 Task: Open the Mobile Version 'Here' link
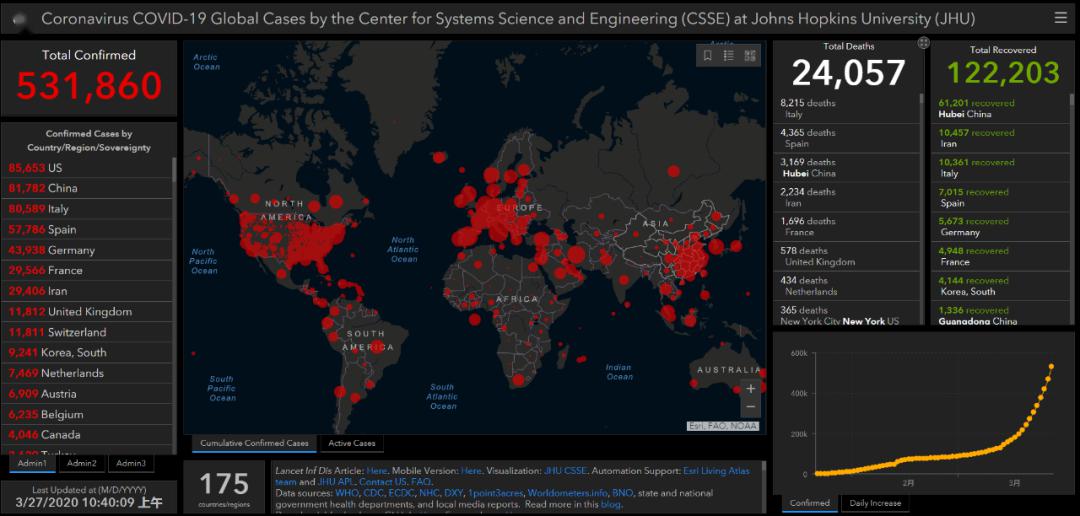click(x=471, y=471)
